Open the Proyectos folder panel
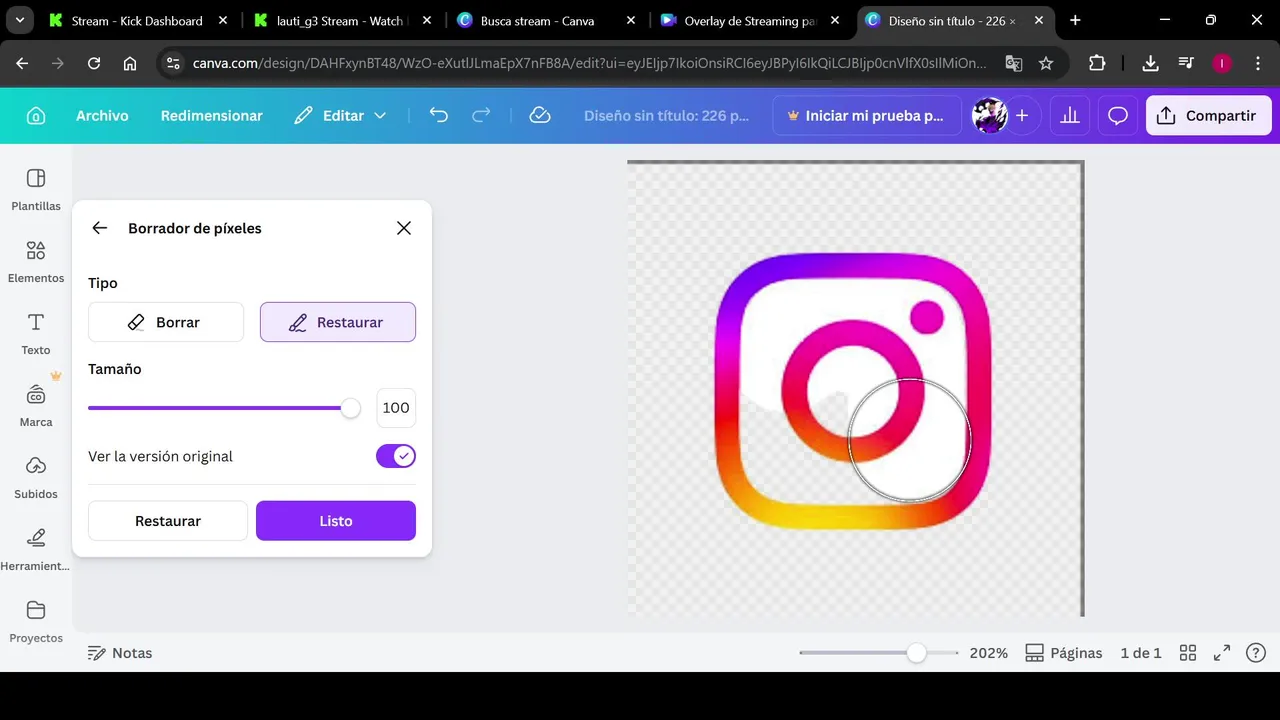1280x720 pixels. pos(36,622)
